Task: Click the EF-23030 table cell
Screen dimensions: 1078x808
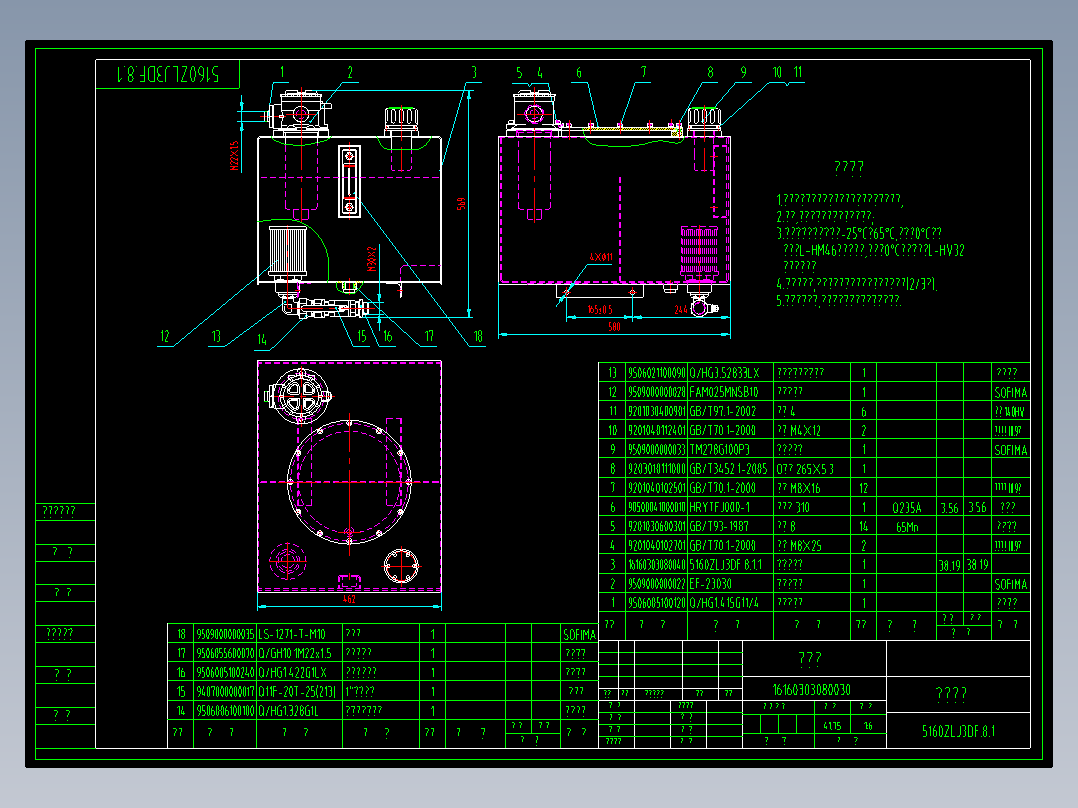Action: [x=710, y=584]
